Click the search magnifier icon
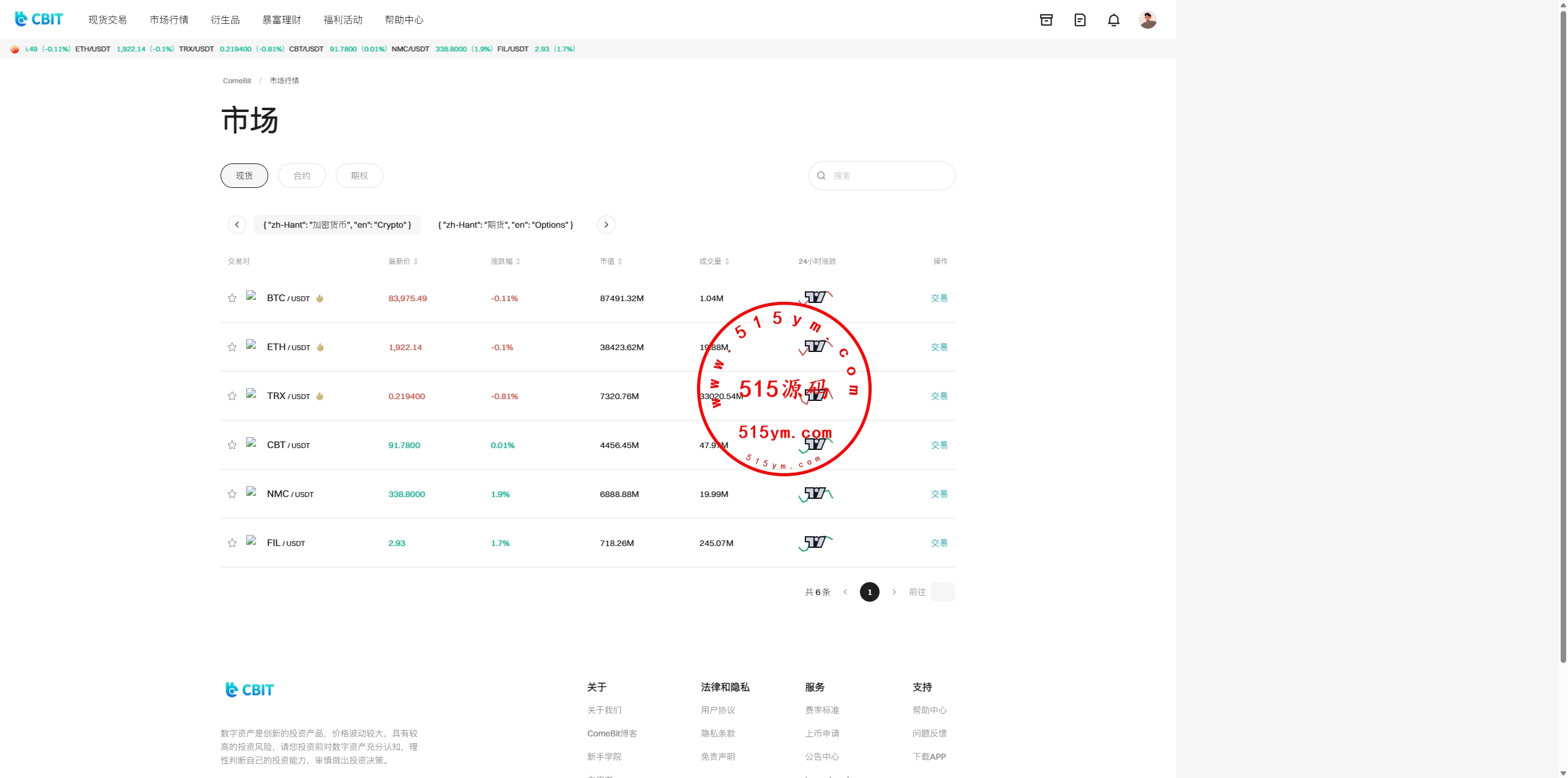Viewport: 1568px width, 778px height. 821,176
